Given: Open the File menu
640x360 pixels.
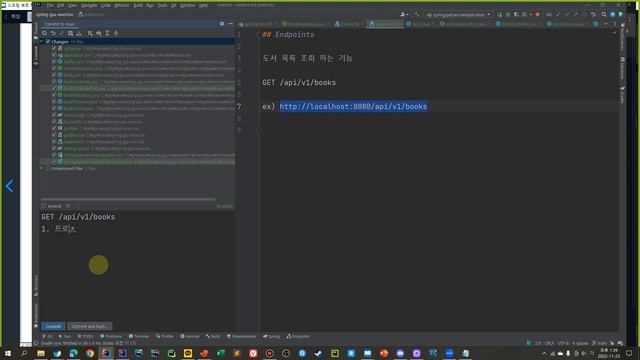Looking at the screenshot, I should coord(50,5).
